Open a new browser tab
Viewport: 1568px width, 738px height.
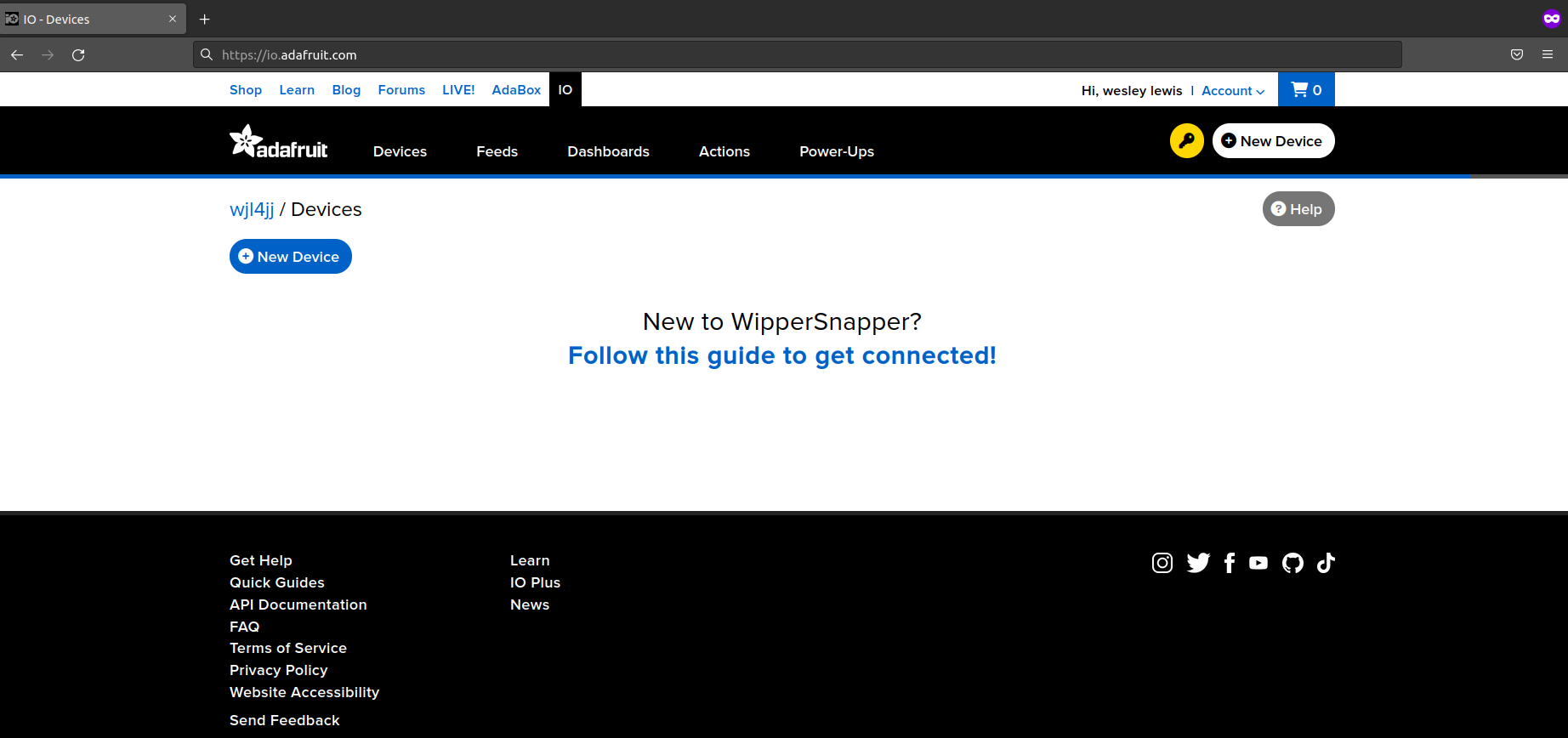tap(204, 19)
